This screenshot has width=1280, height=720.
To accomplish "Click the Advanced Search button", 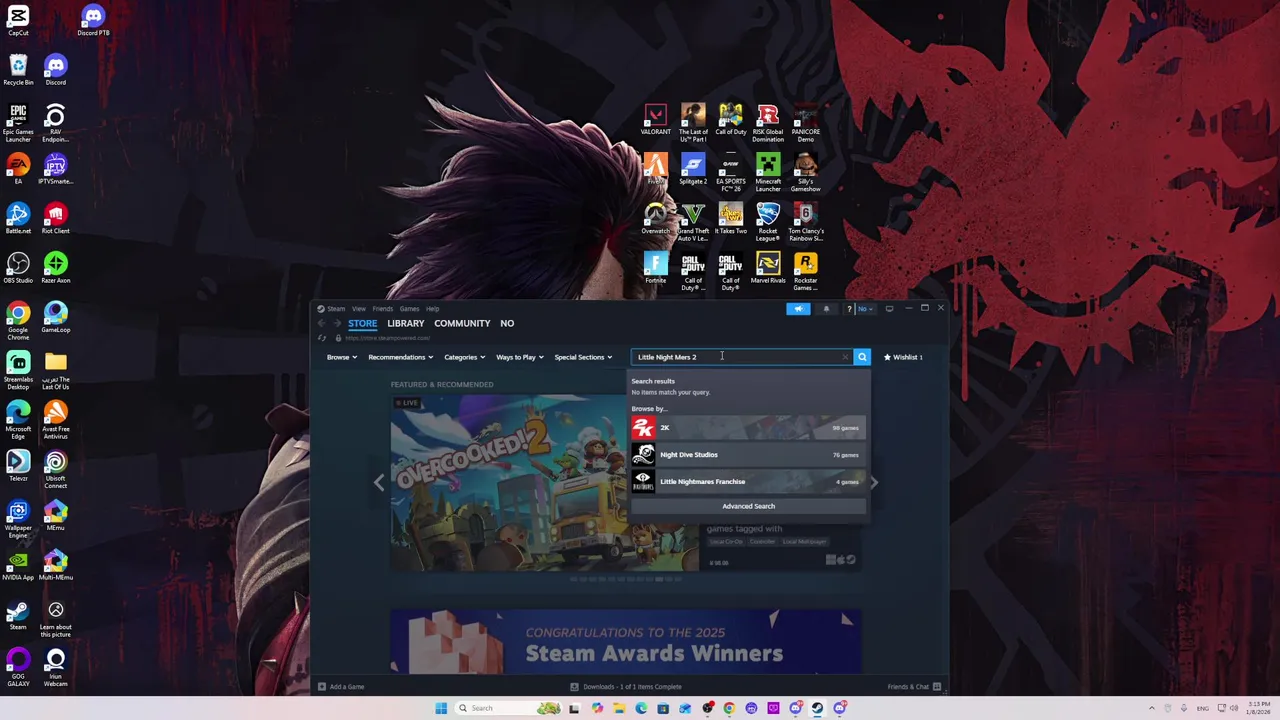I will coord(748,506).
